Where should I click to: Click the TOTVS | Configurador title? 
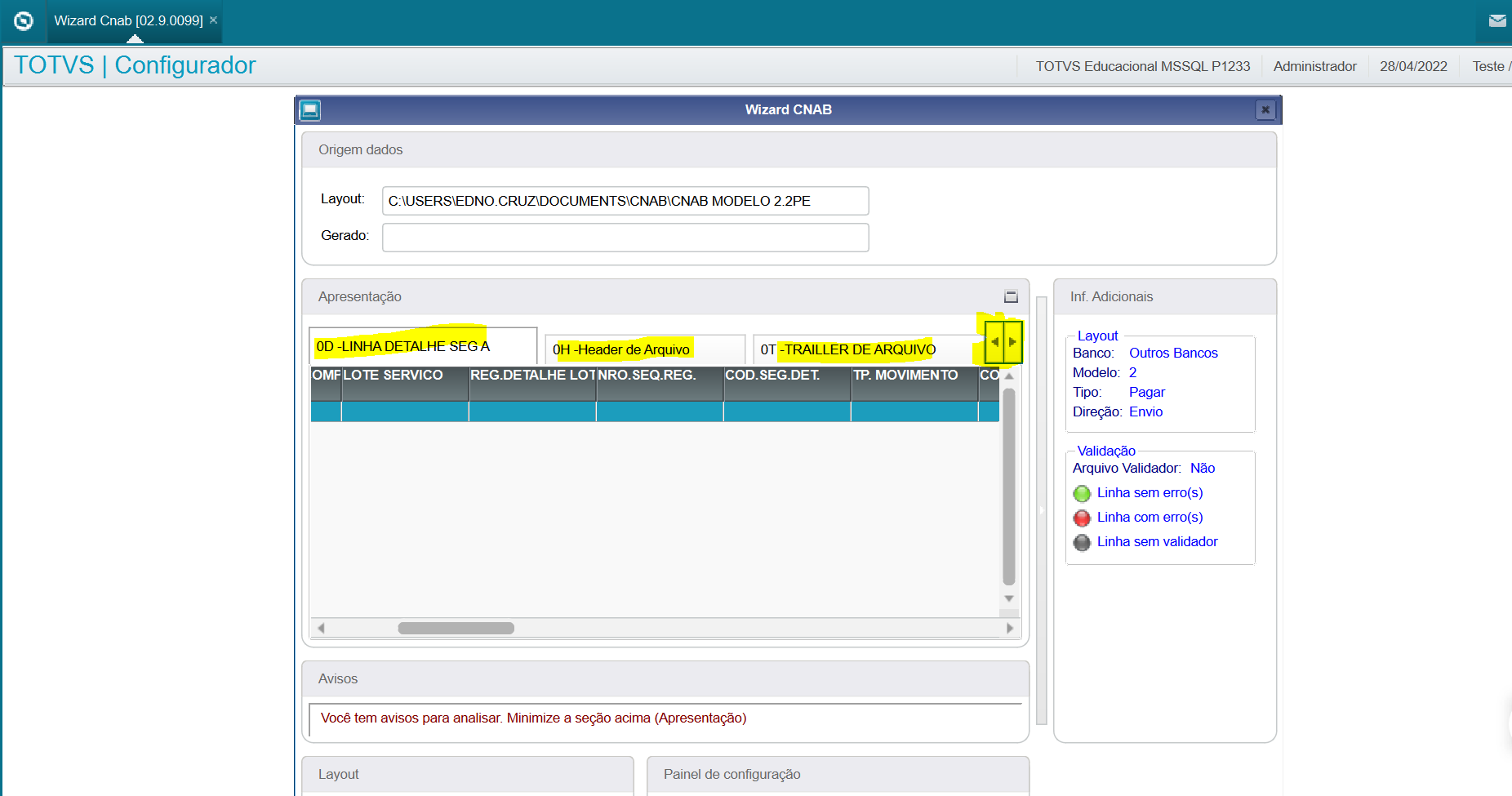[135, 65]
